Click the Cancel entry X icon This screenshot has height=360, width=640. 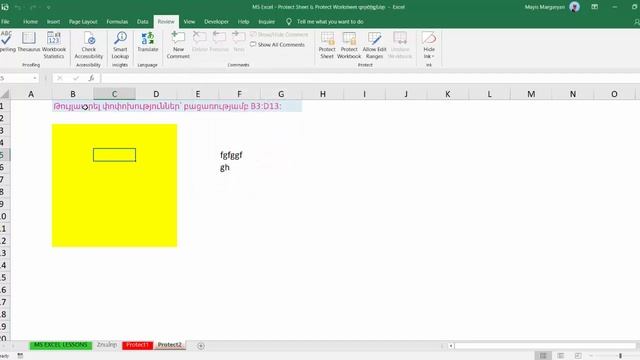pos(60,78)
